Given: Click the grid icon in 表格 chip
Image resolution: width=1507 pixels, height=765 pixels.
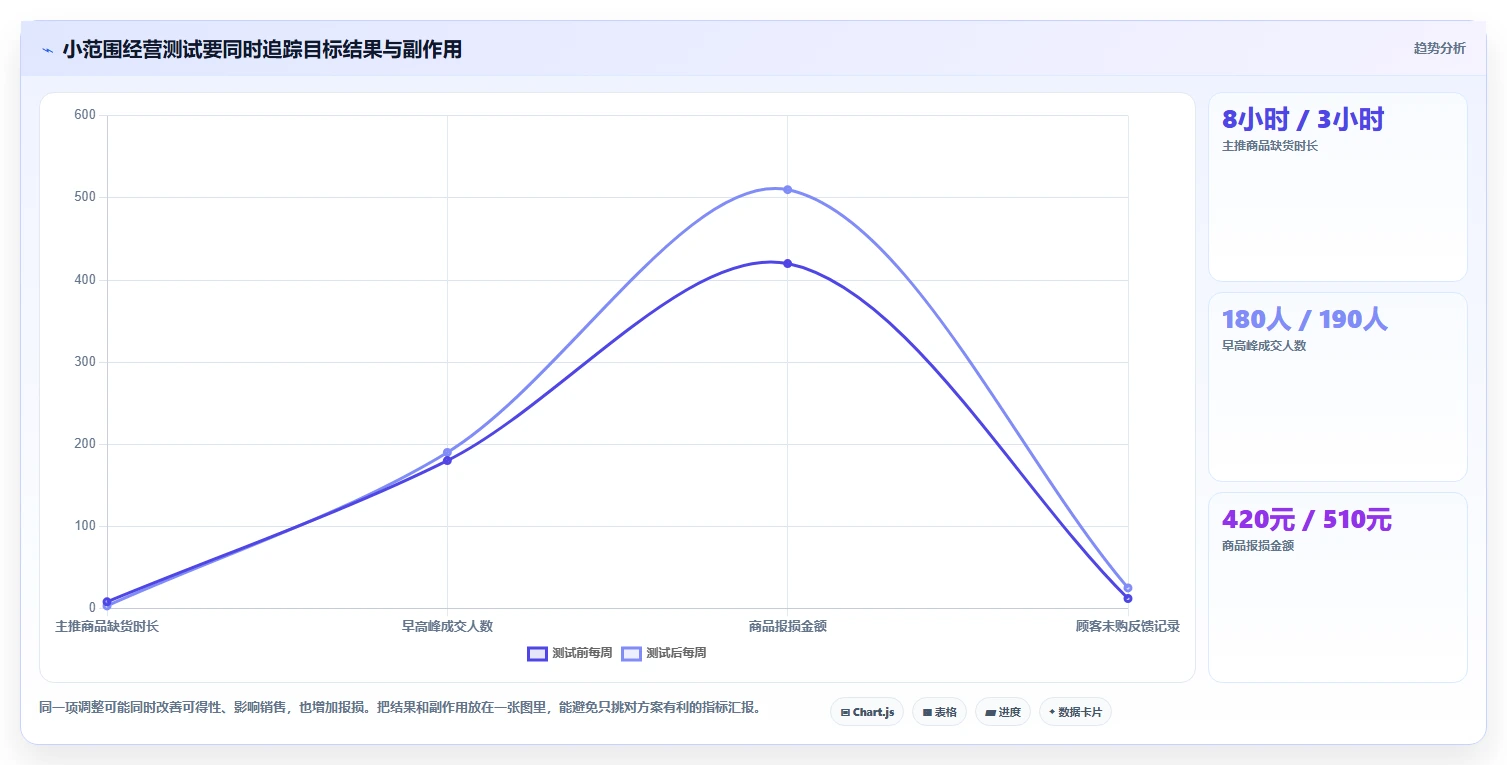Looking at the screenshot, I should pyautogui.click(x=927, y=713).
